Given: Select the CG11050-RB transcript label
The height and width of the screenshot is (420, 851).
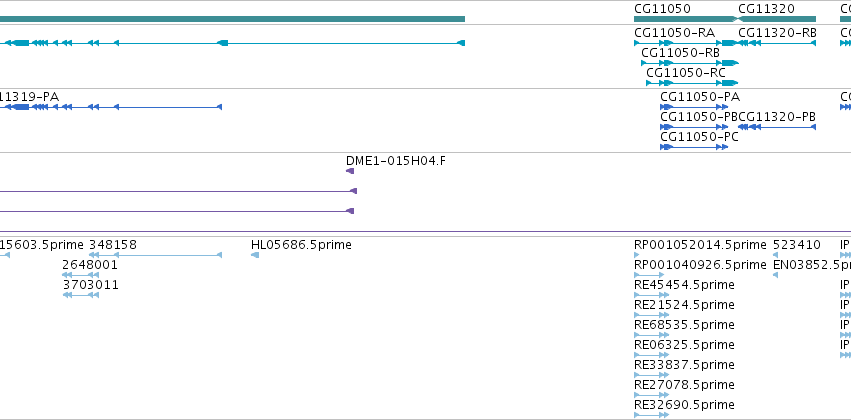Looking at the screenshot, I should tap(680, 53).
